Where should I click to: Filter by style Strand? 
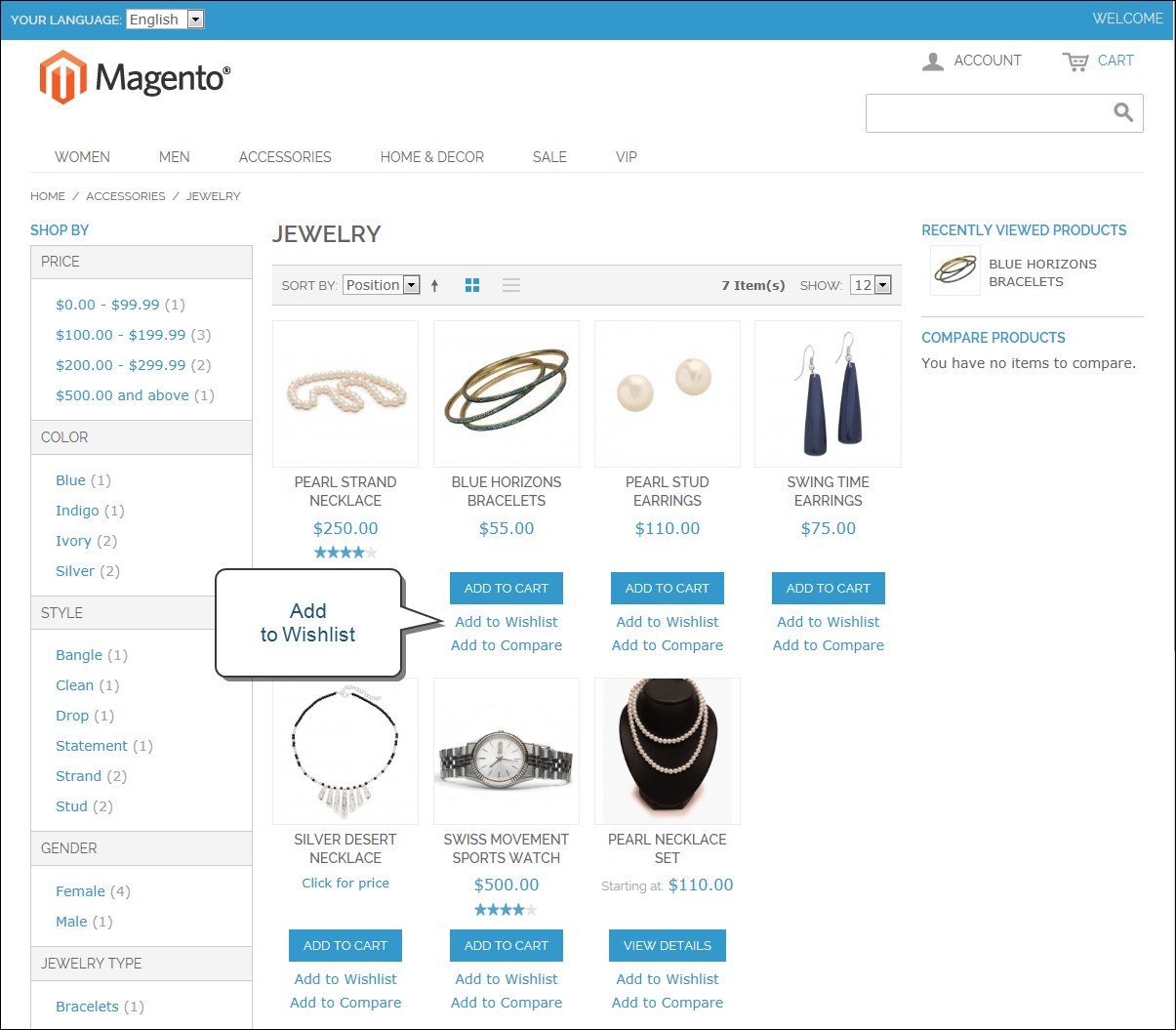click(78, 776)
